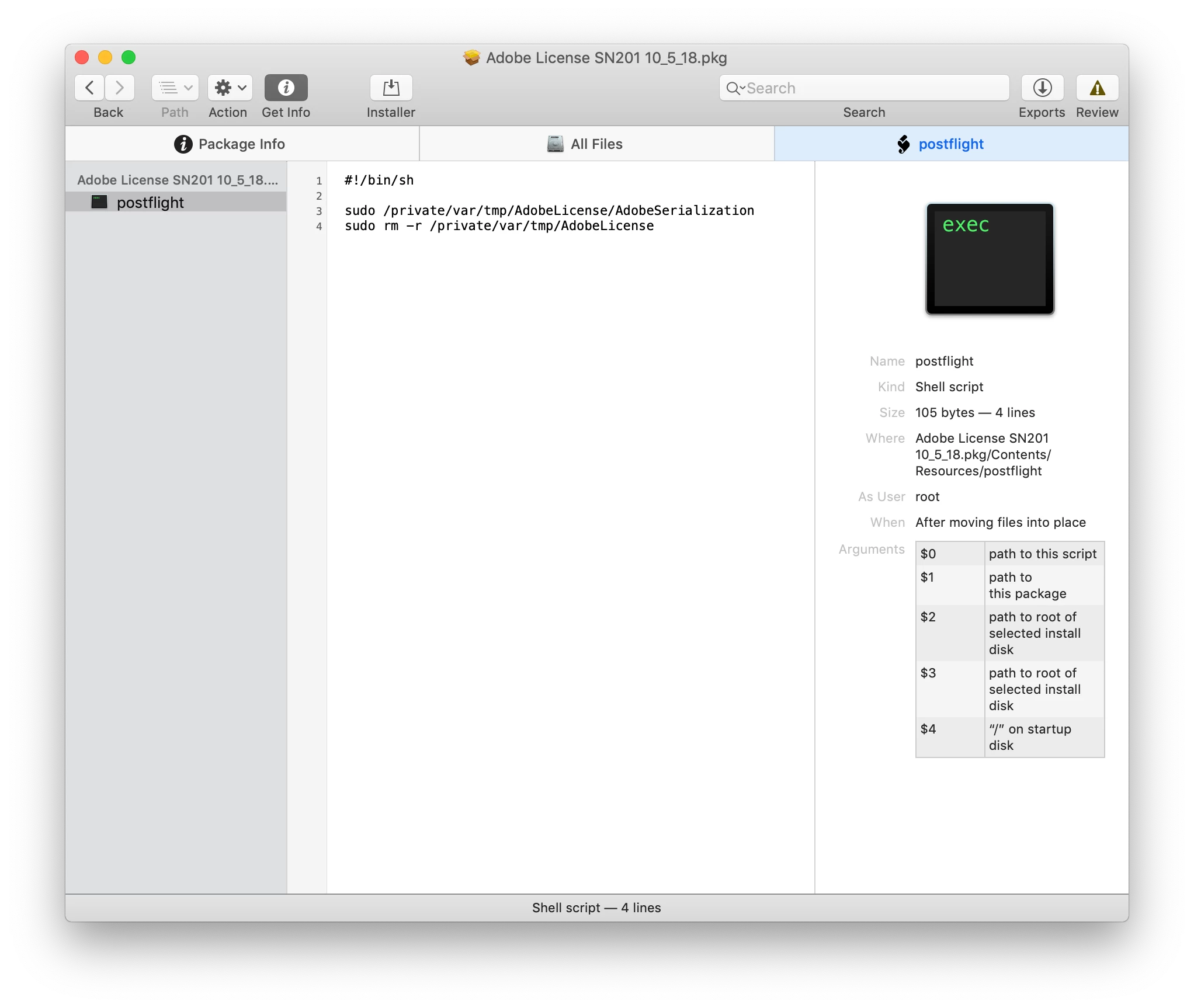Image resolution: width=1194 pixels, height=1008 pixels.
Task: Click the $0 argument row
Action: (x=1010, y=554)
